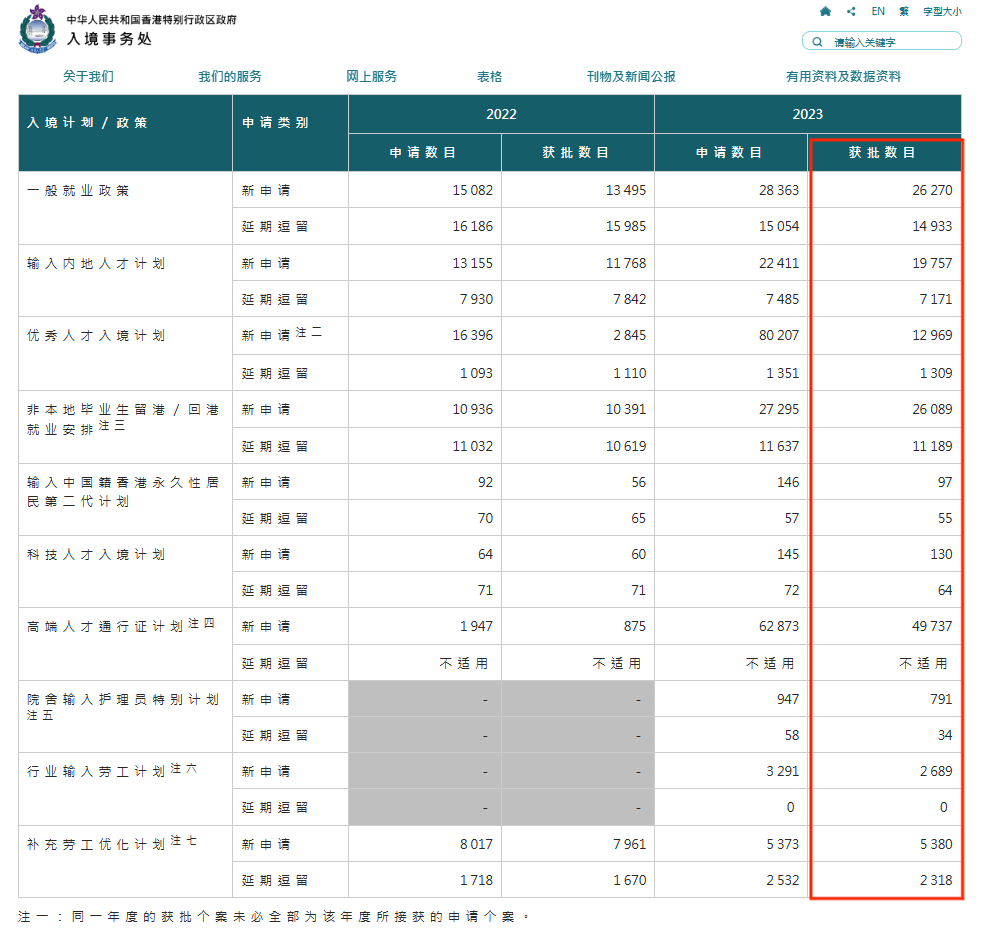Screen dimensions: 981x932
Task: Click the 院舍输入护理员特别计划 row label
Action: [x=123, y=707]
